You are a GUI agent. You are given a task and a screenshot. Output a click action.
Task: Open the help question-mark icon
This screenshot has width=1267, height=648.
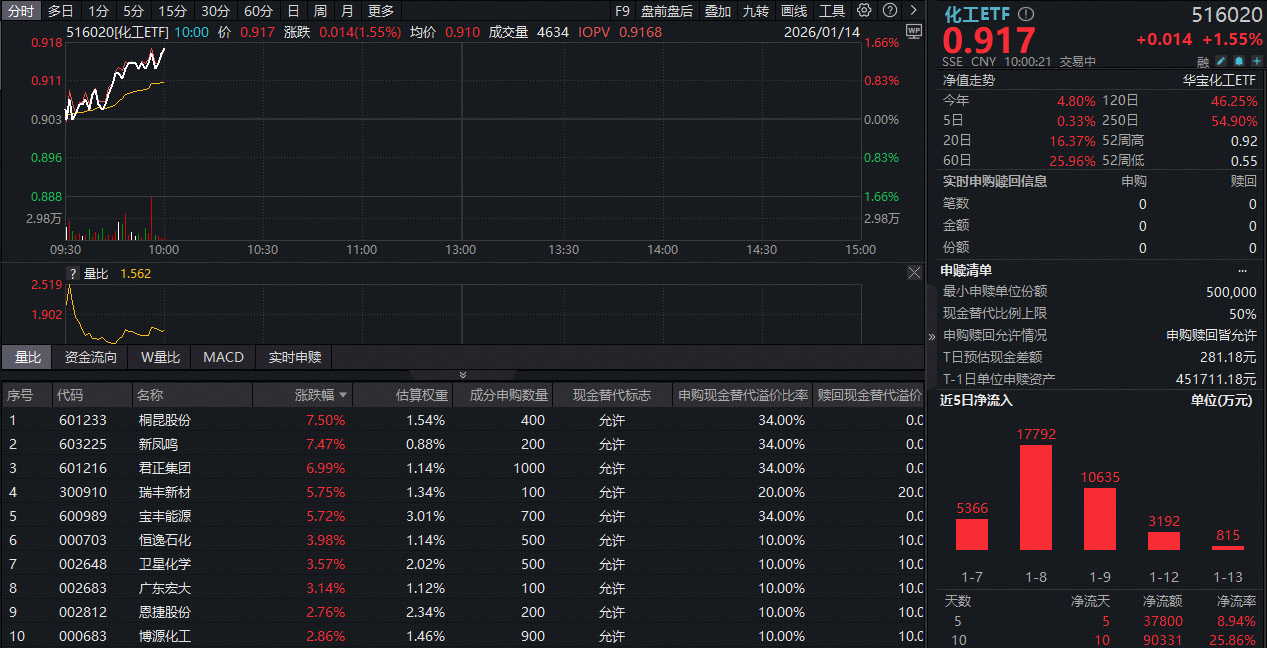tap(889, 11)
